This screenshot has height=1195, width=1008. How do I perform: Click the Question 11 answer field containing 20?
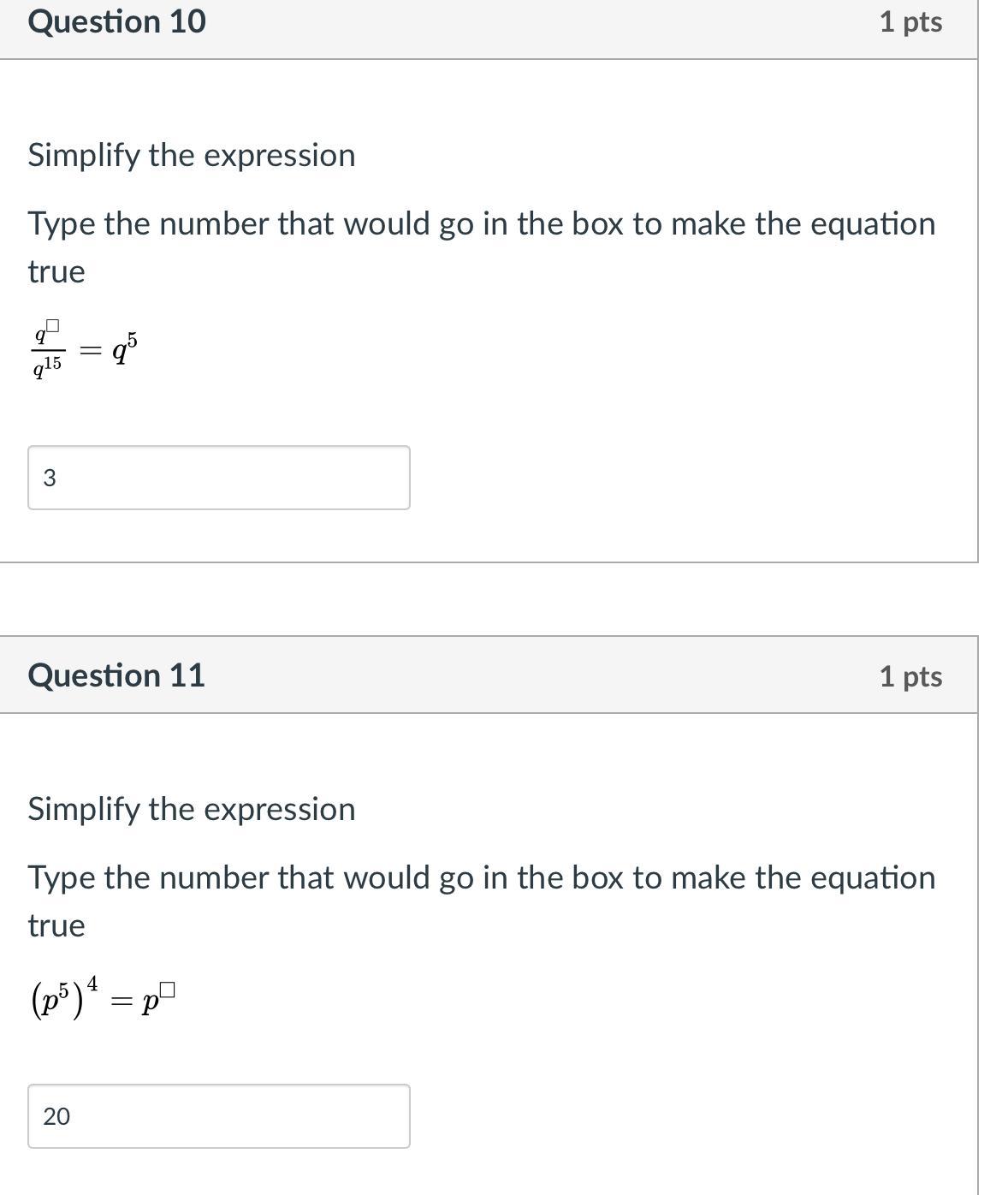pos(218,1116)
